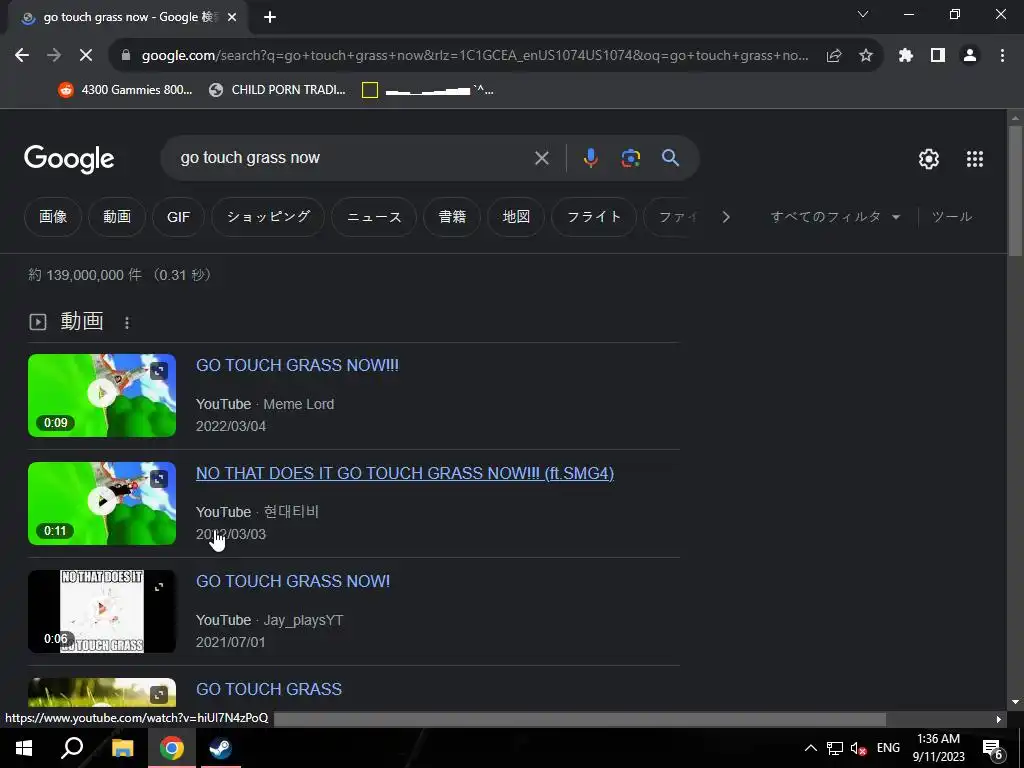This screenshot has height=768, width=1024.
Task: Search by image with Google Lens
Action: [x=630, y=158]
